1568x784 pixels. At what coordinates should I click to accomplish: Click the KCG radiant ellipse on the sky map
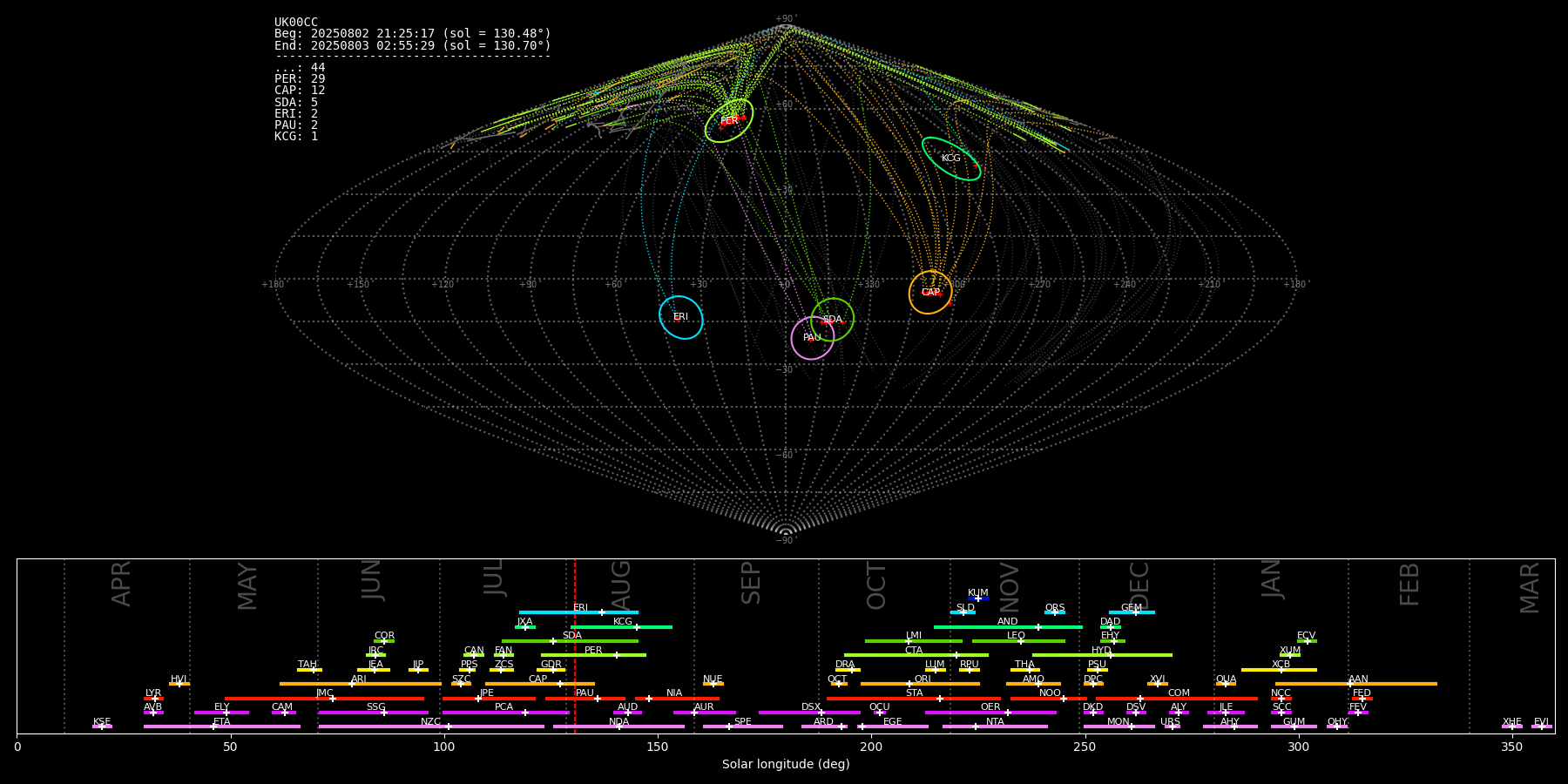click(x=951, y=159)
